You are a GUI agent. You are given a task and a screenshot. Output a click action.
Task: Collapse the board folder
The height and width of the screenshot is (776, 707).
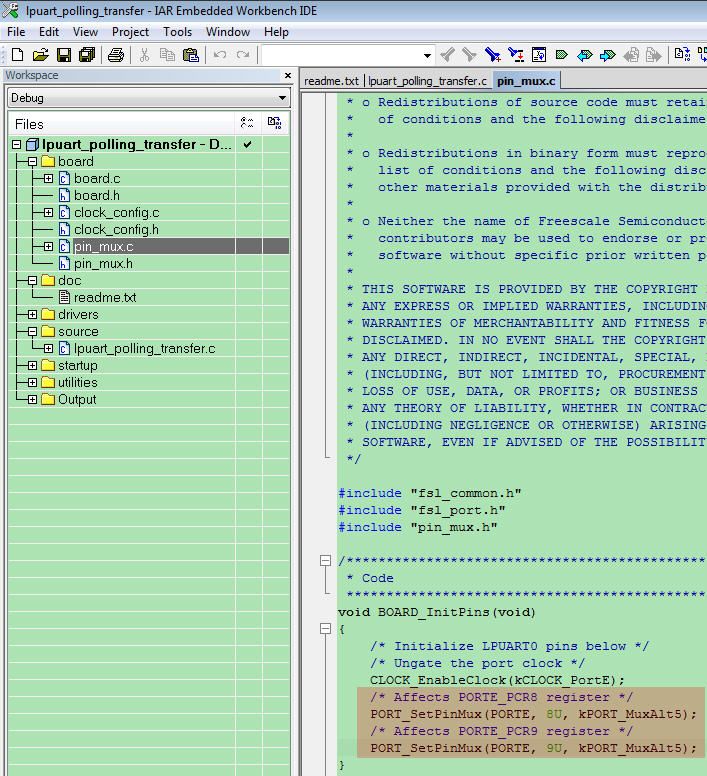coord(32,161)
